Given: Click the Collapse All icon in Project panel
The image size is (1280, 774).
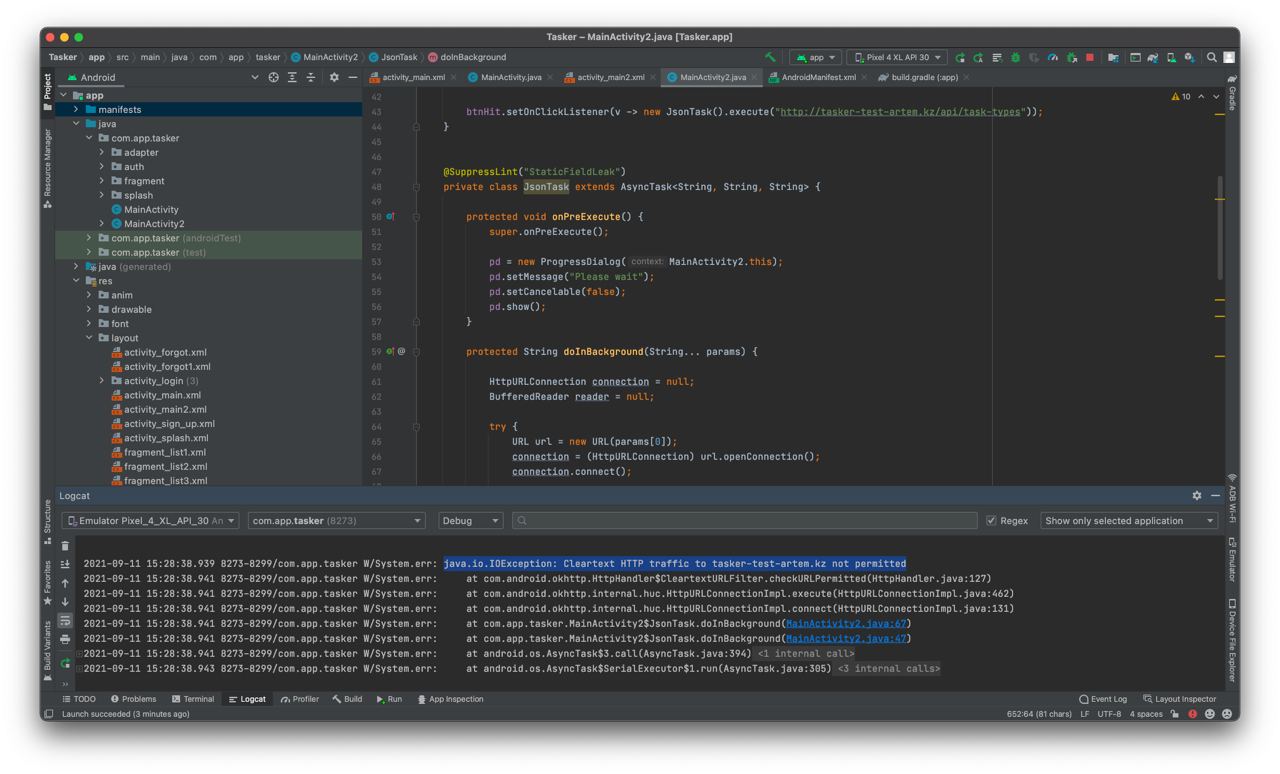Looking at the screenshot, I should (311, 77).
